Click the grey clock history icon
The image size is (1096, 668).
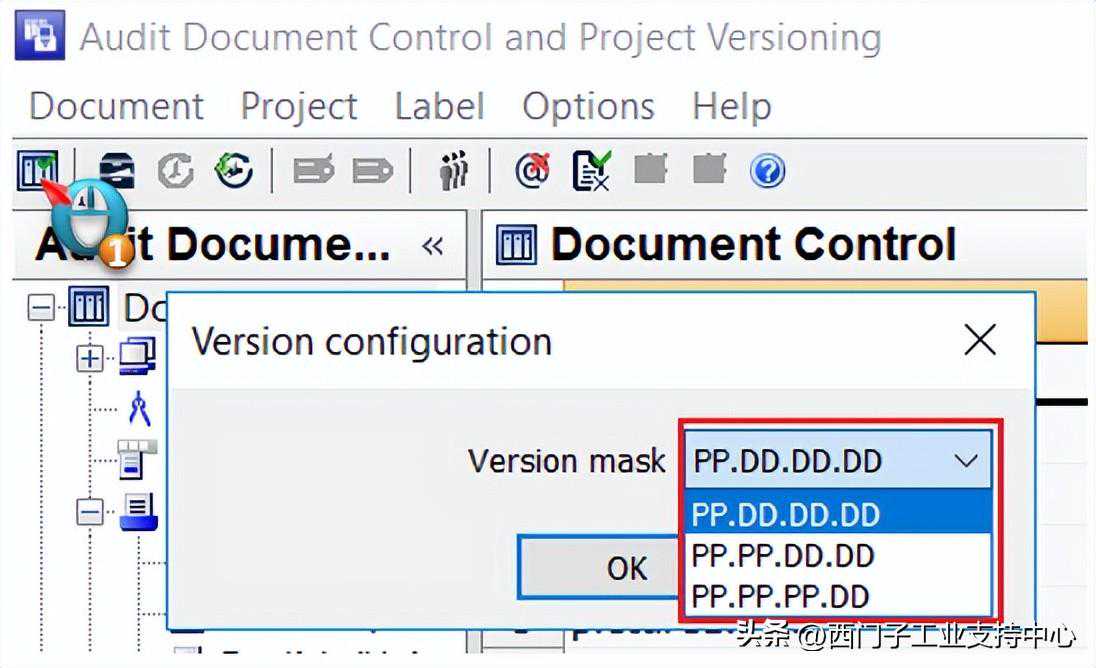(x=175, y=170)
